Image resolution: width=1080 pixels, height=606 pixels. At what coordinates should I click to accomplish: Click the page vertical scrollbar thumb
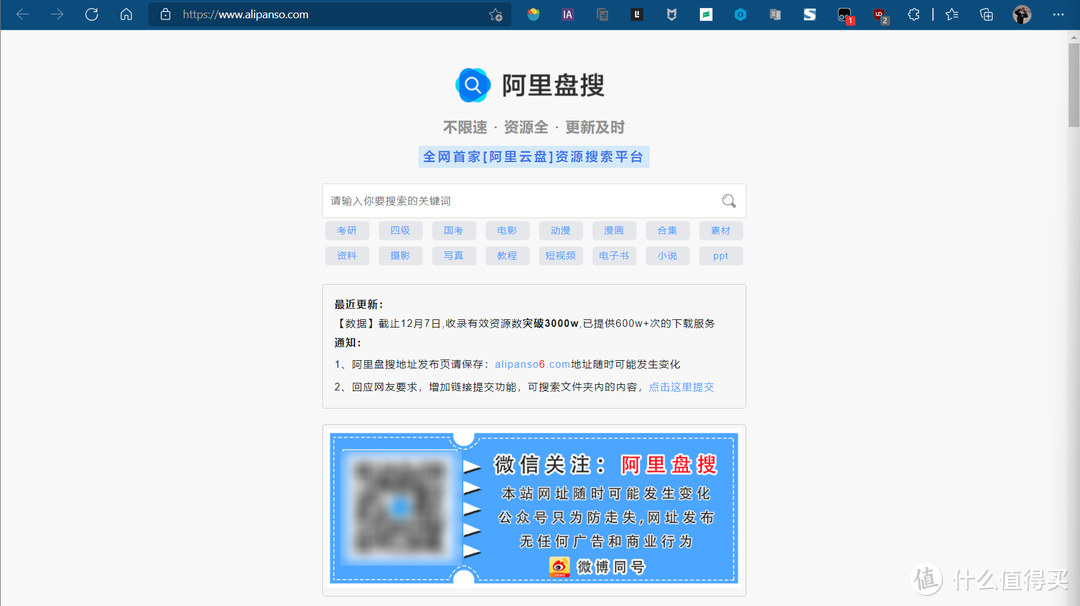[x=1074, y=85]
